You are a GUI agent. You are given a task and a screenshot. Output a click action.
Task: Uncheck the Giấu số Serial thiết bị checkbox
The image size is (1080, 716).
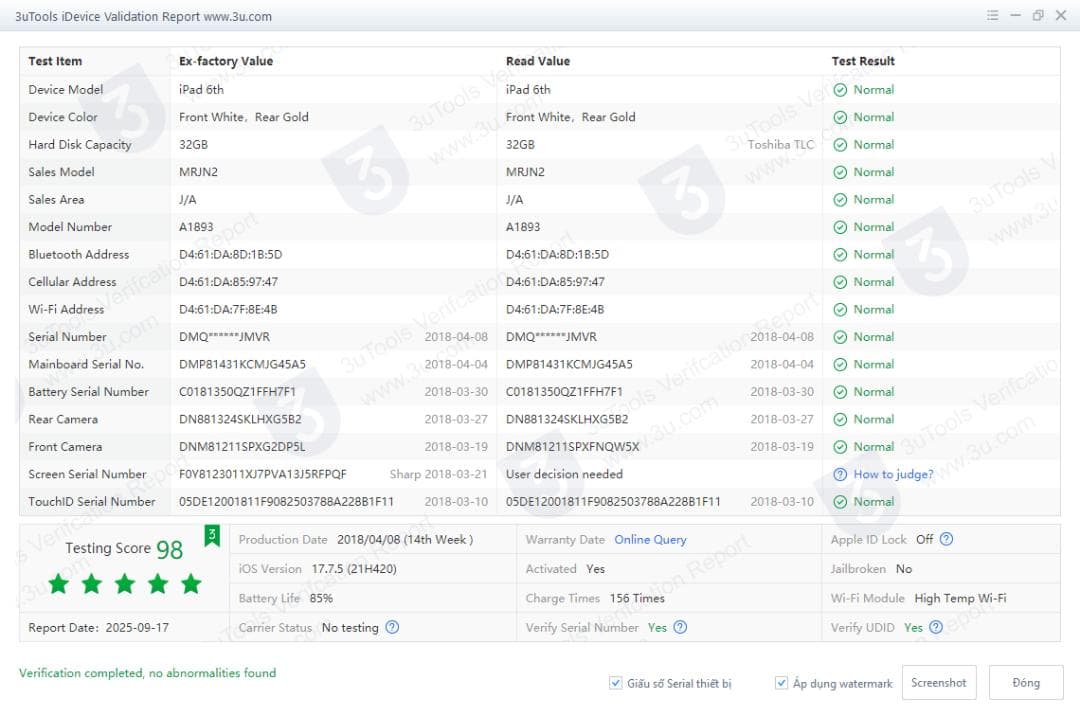pyautogui.click(x=615, y=682)
